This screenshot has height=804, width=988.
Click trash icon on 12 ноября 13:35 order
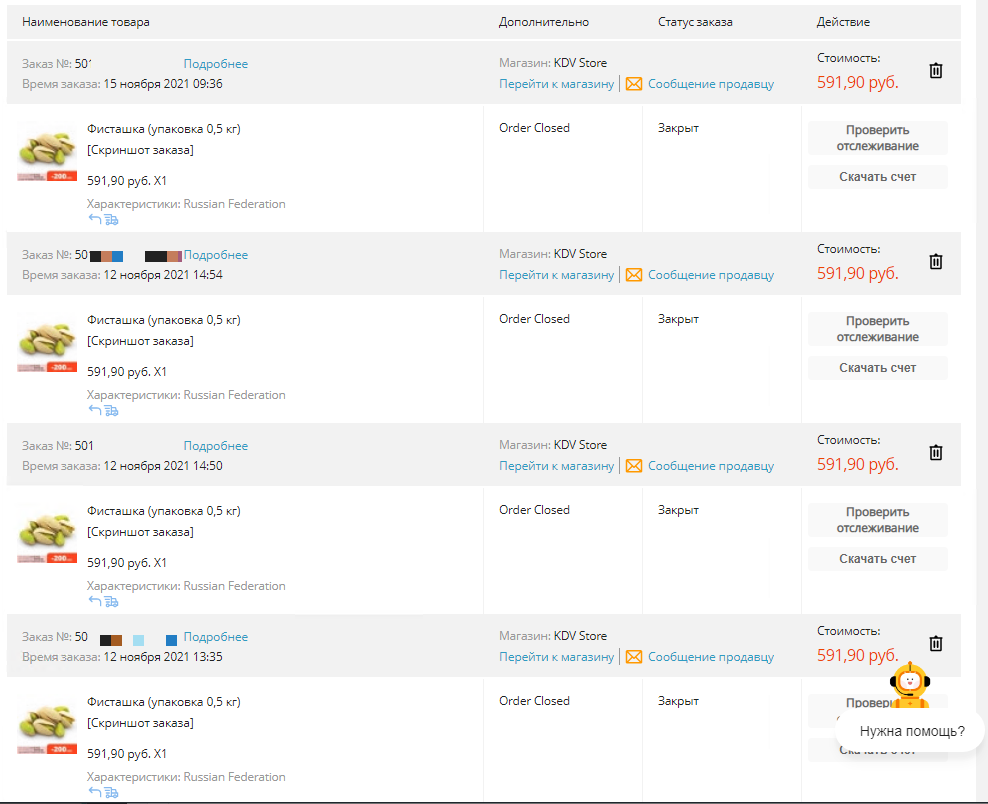(x=936, y=643)
